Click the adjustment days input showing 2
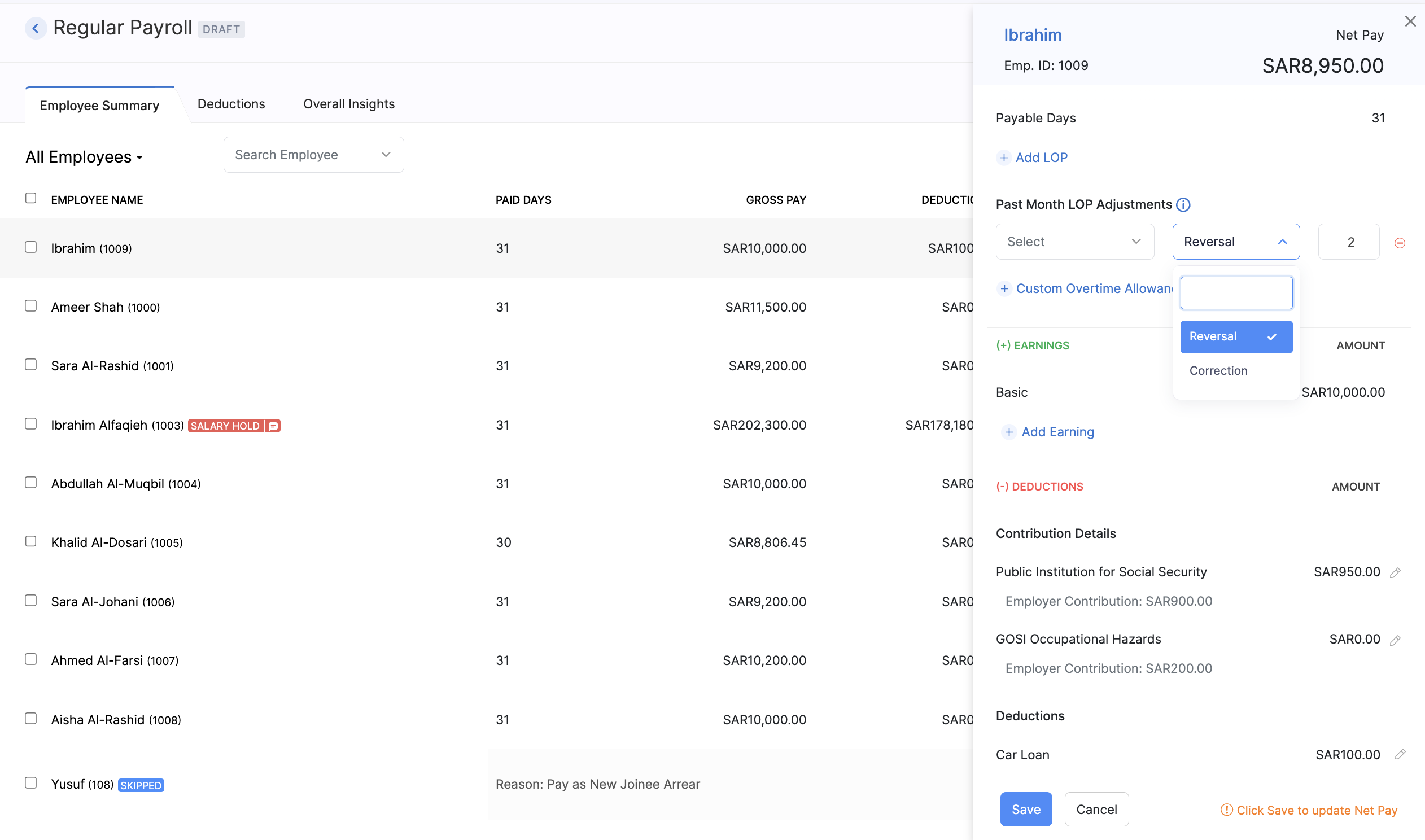The width and height of the screenshot is (1425, 840). [1349, 241]
